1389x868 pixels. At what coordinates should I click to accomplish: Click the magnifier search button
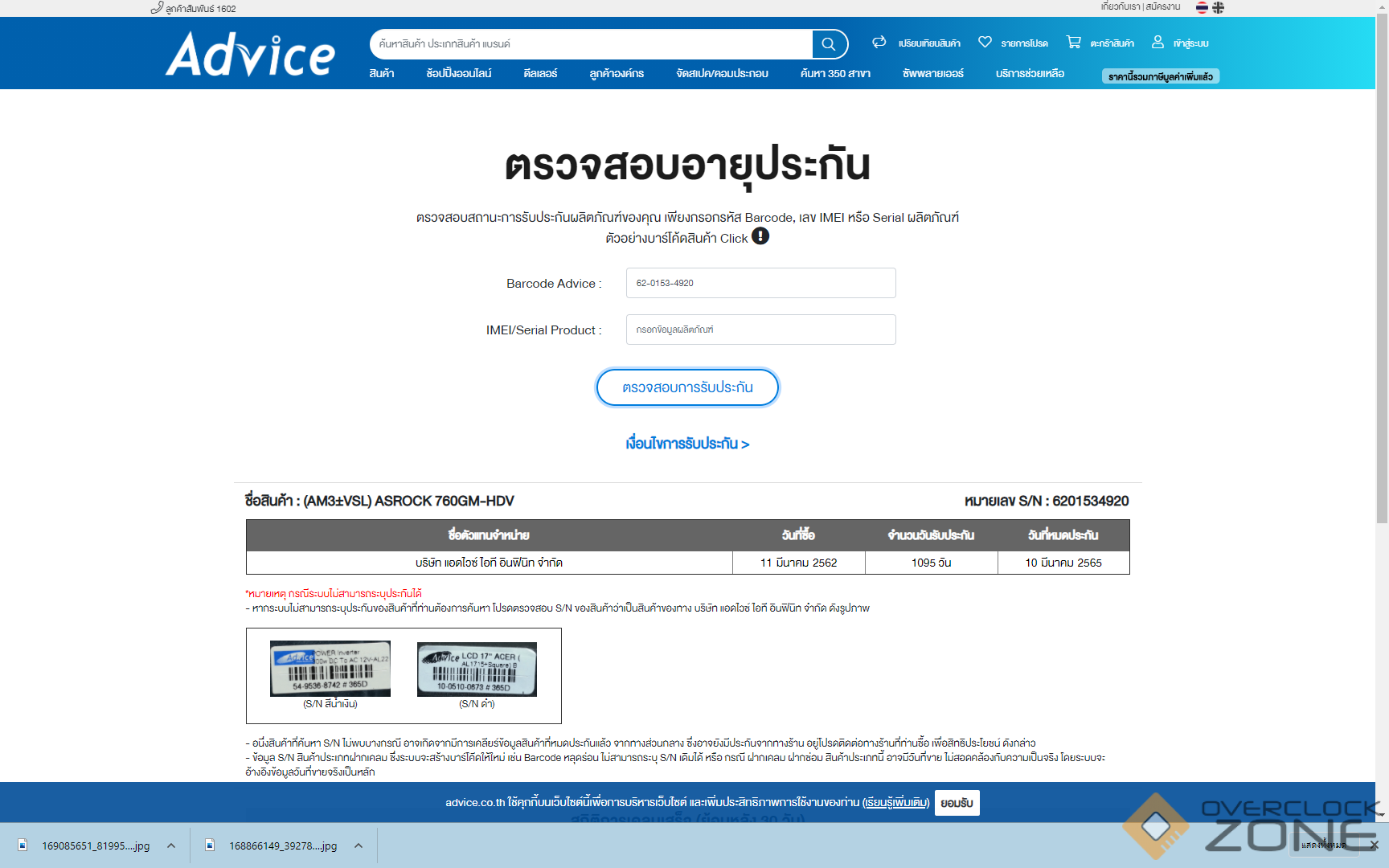[829, 44]
